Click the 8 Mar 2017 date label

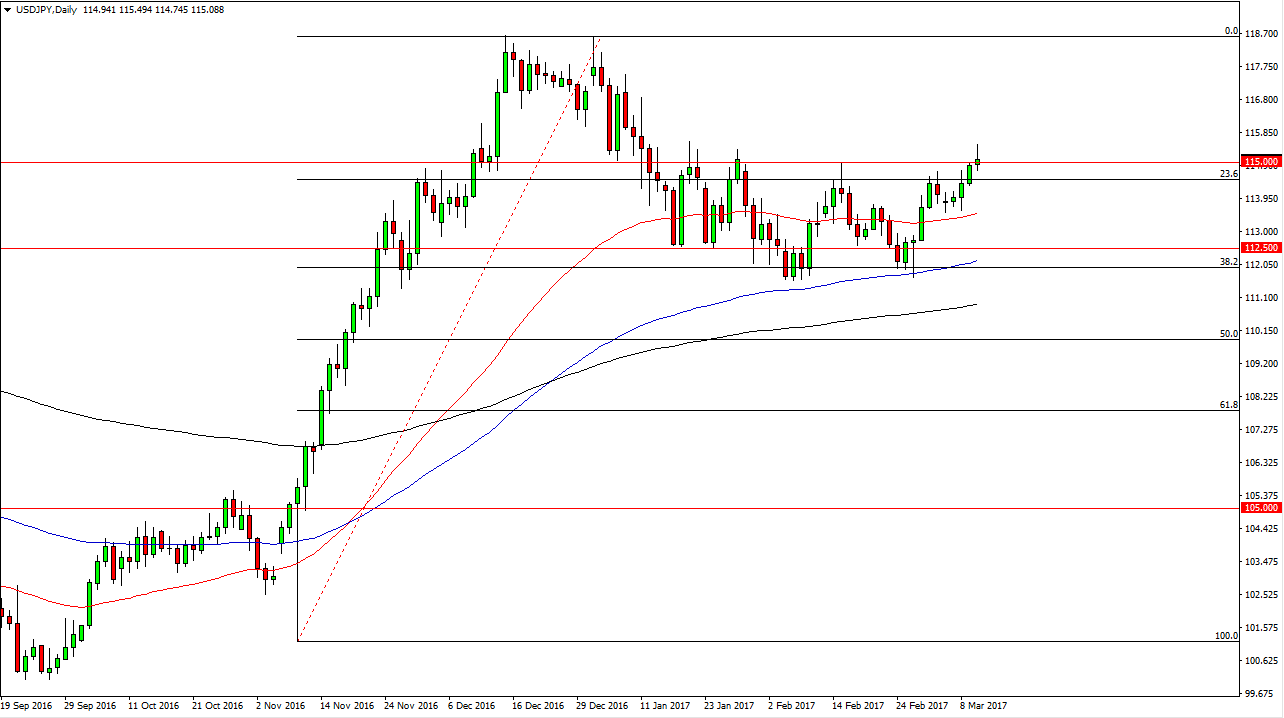click(x=981, y=706)
